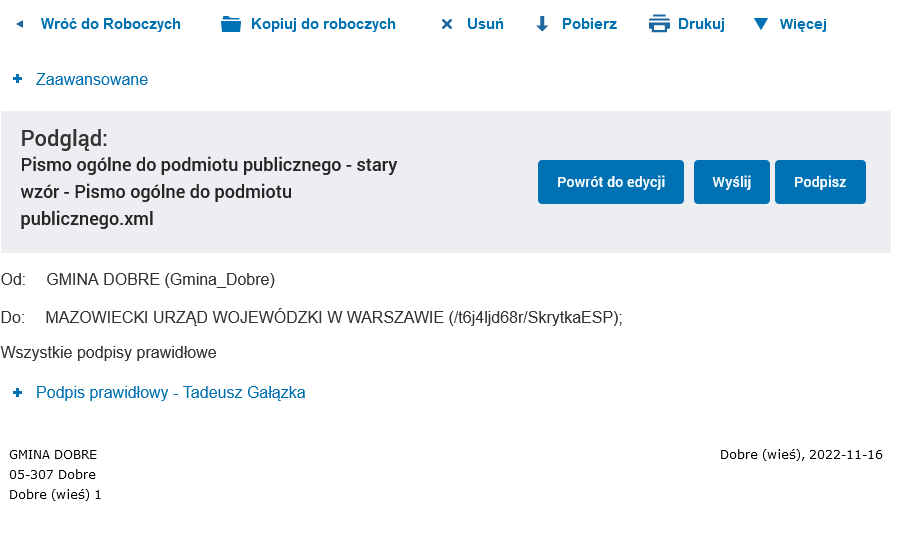Click the Usuń text label
Screen dimensions: 922x548
pyautogui.click(x=485, y=24)
